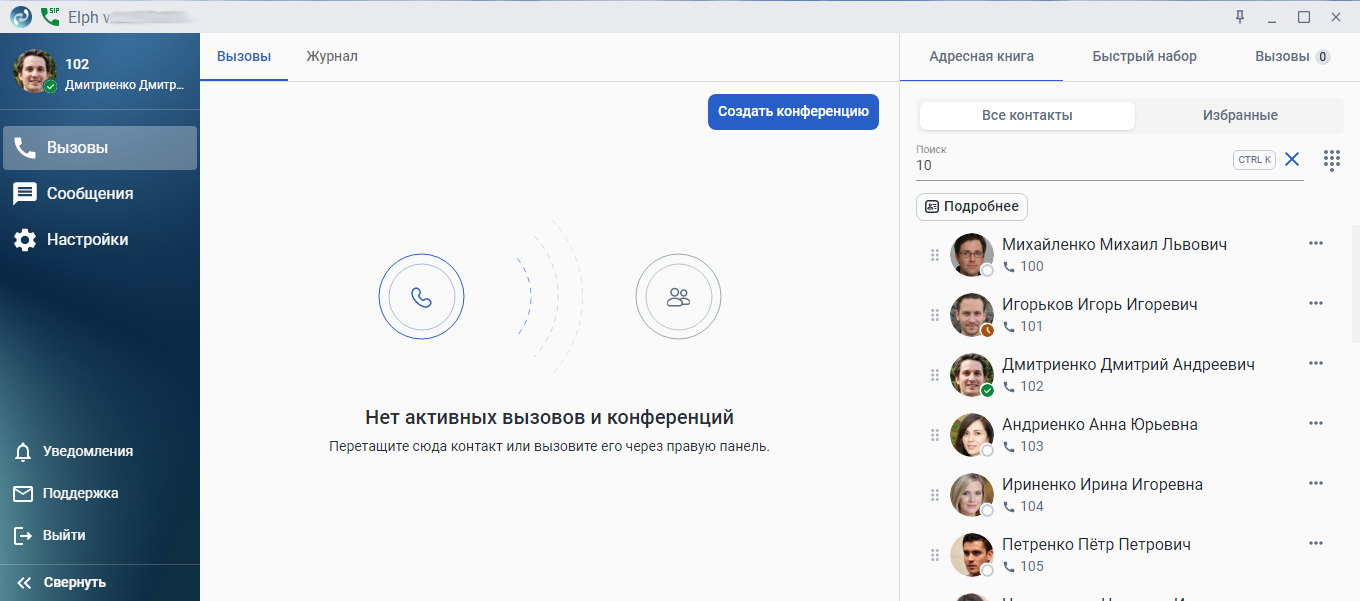Click Выйти logout icon

23,536
